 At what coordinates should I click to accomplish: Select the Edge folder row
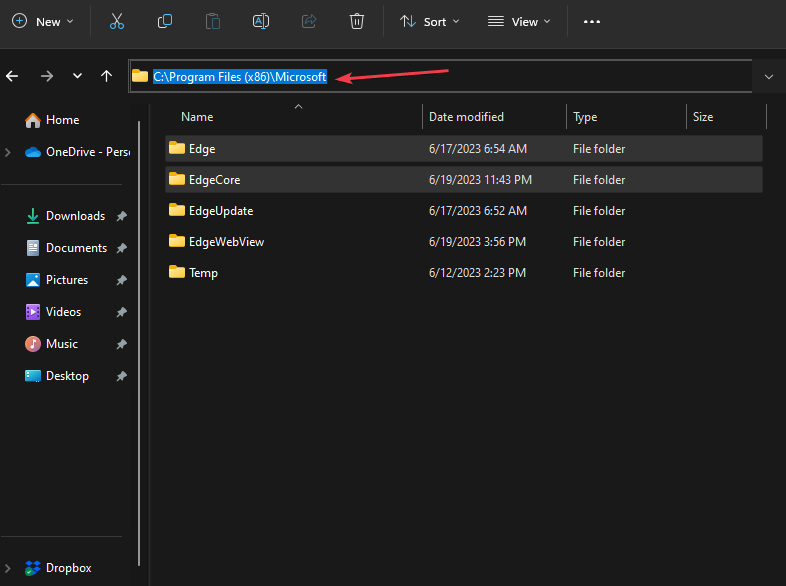point(464,149)
